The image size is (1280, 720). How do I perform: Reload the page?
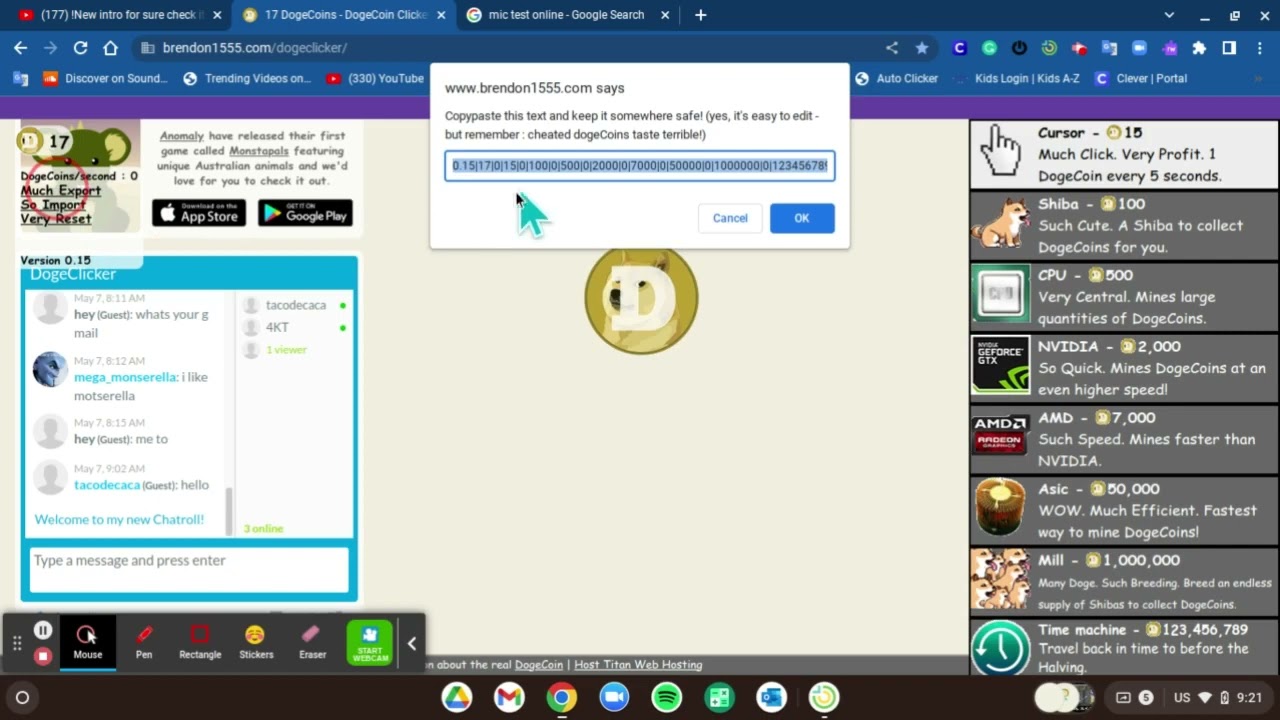pyautogui.click(x=80, y=48)
